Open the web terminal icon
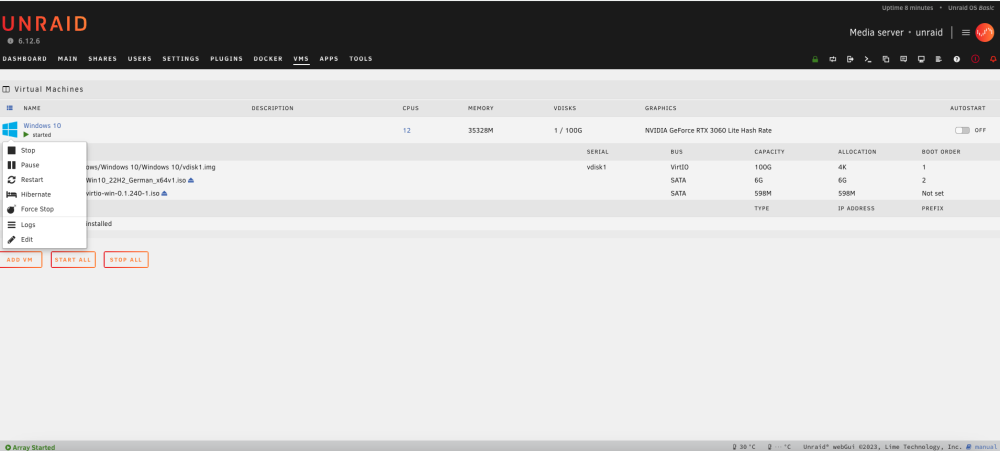The height and width of the screenshot is (451, 1000). click(868, 59)
